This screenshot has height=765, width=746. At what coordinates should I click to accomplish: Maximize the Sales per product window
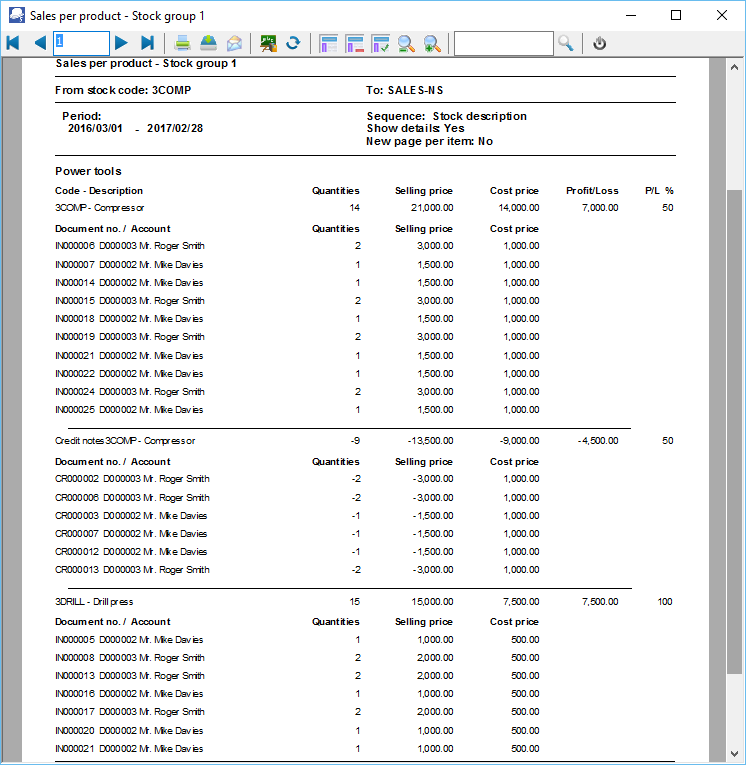(x=676, y=15)
